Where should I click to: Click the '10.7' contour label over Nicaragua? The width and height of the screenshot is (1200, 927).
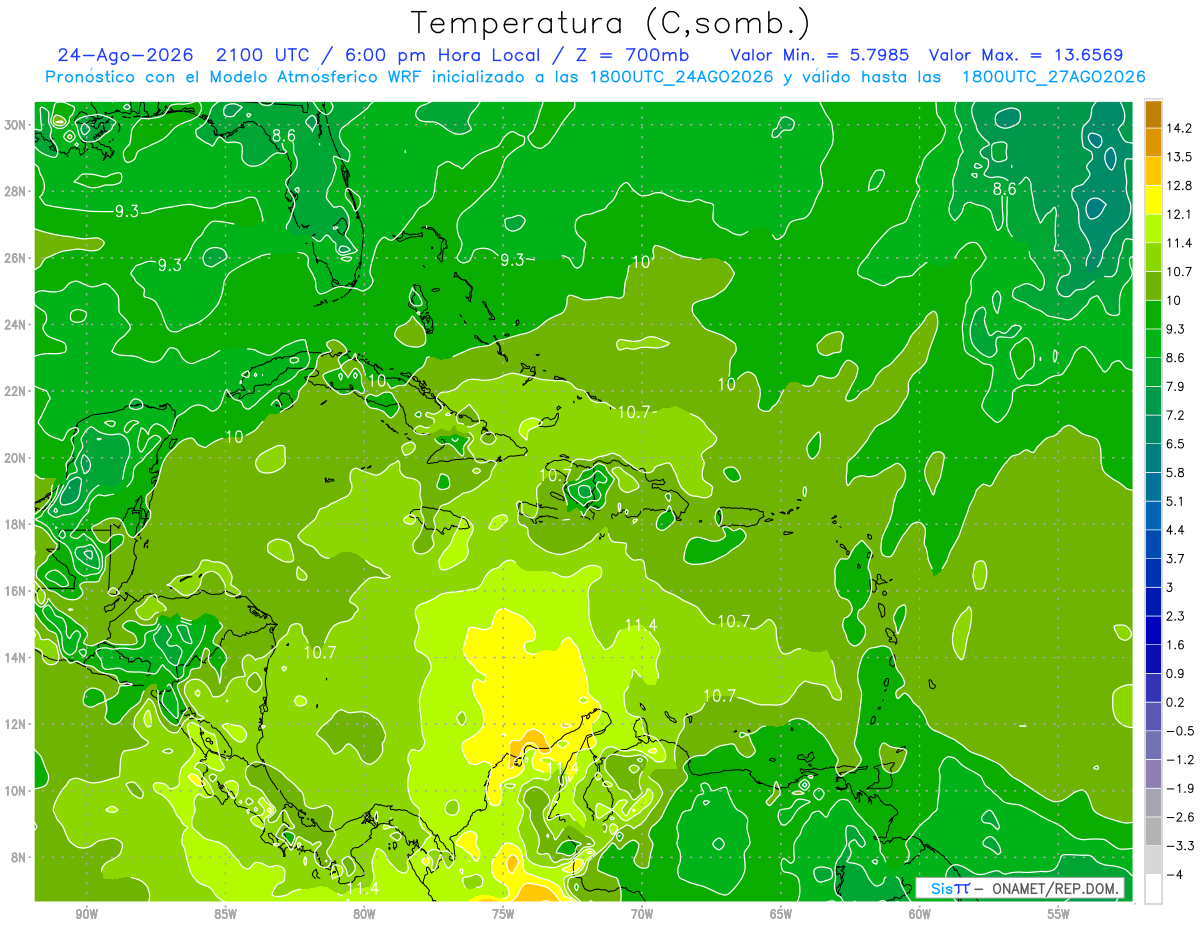[319, 652]
